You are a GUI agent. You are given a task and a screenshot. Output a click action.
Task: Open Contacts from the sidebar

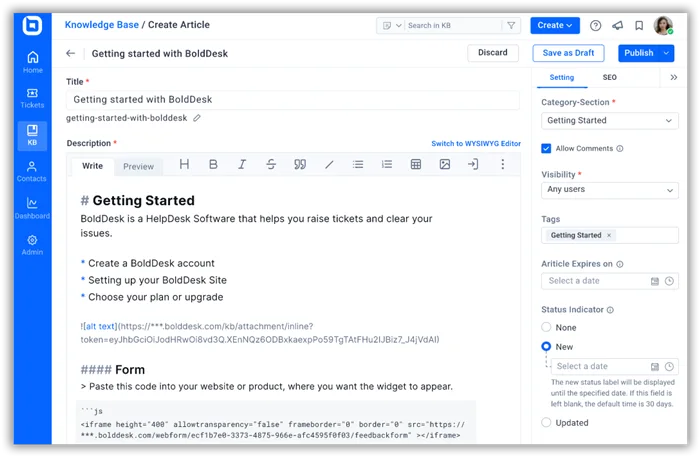point(32,172)
